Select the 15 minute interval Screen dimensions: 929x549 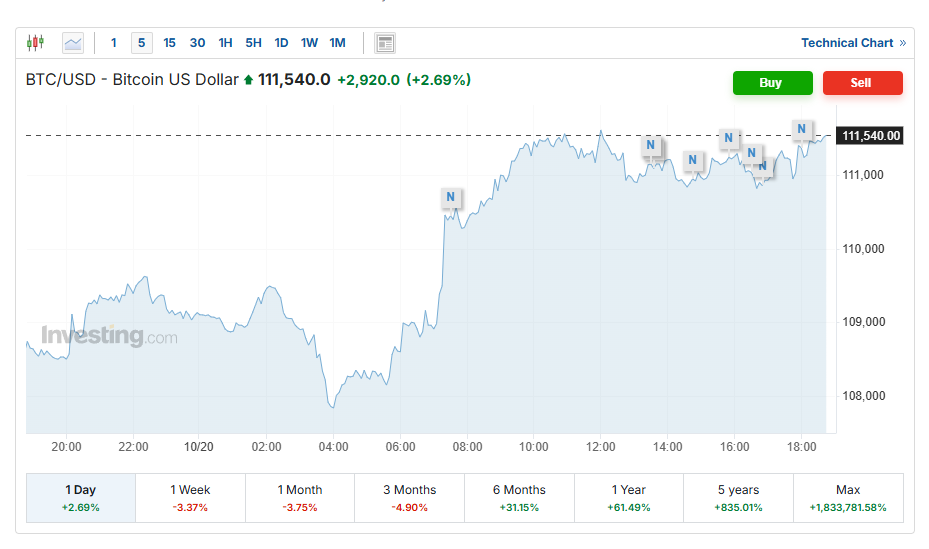pos(169,43)
